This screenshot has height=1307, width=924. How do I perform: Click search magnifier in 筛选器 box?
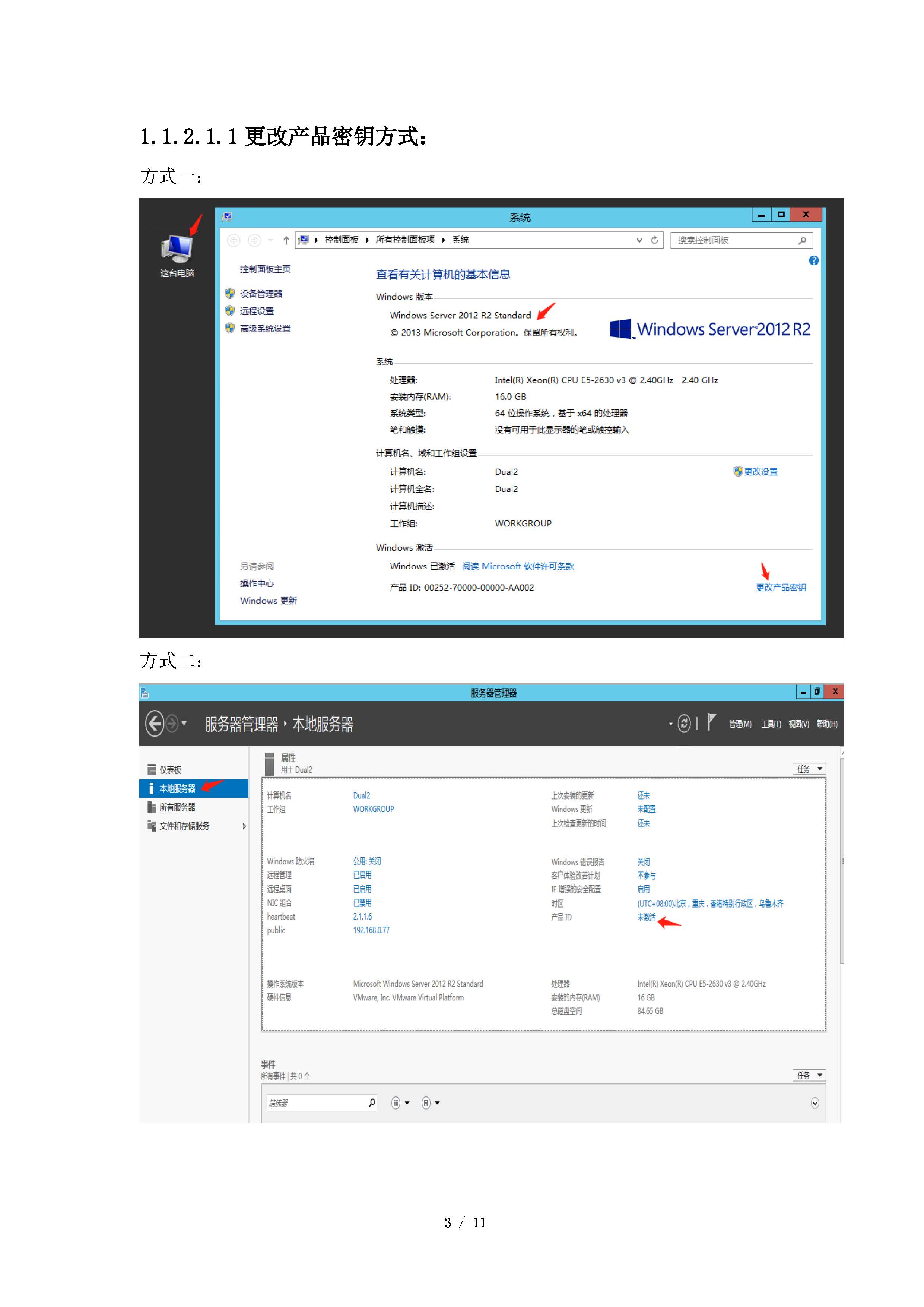click(x=372, y=1102)
